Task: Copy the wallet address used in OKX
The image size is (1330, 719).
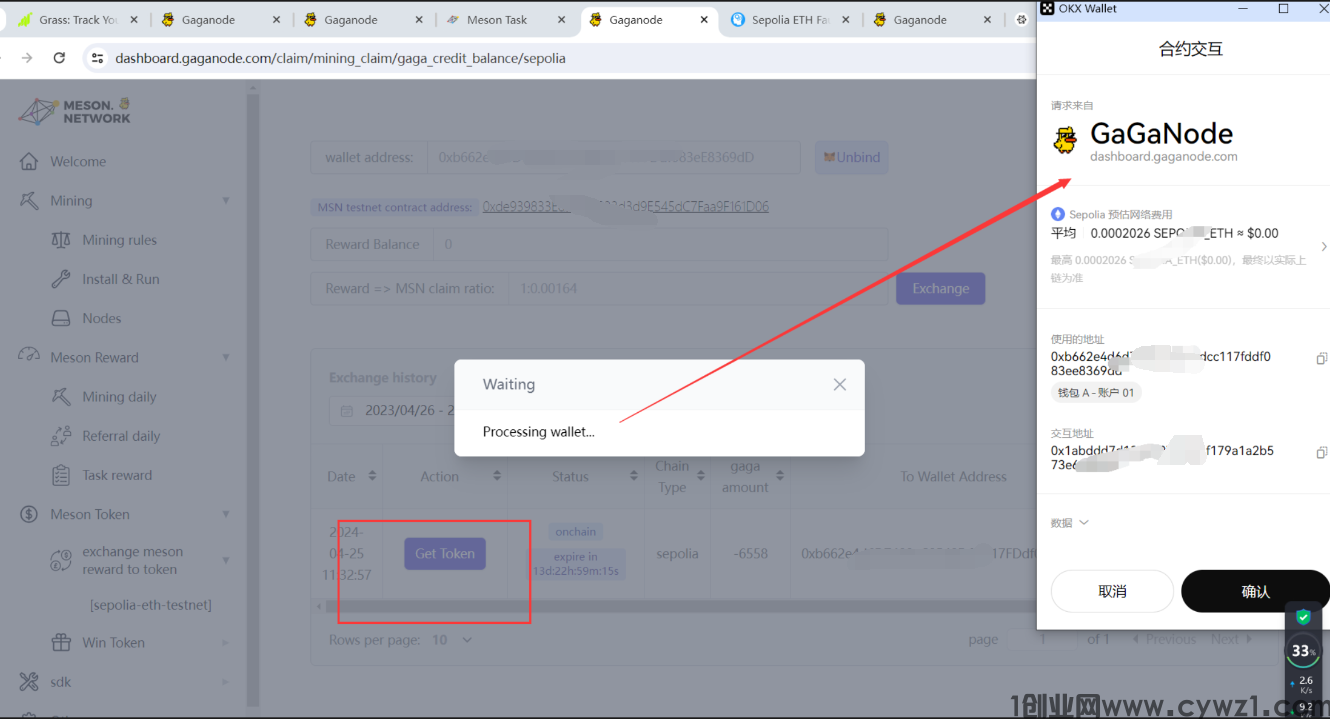Action: 1321,358
